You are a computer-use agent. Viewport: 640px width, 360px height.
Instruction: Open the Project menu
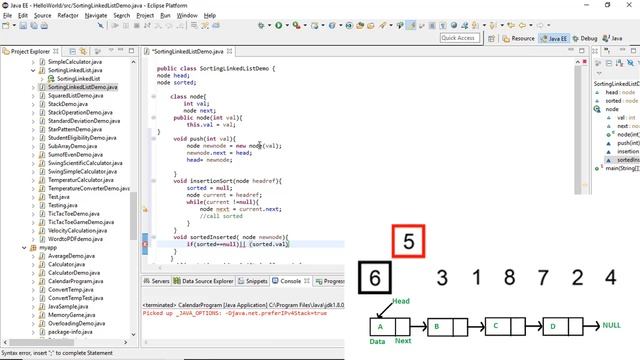tap(145, 16)
